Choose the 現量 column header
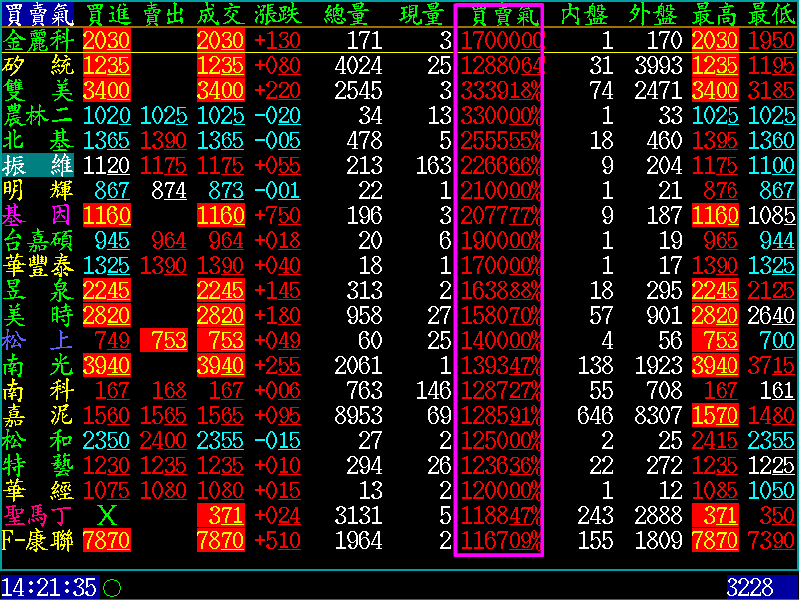The image size is (800, 600). pos(421,14)
